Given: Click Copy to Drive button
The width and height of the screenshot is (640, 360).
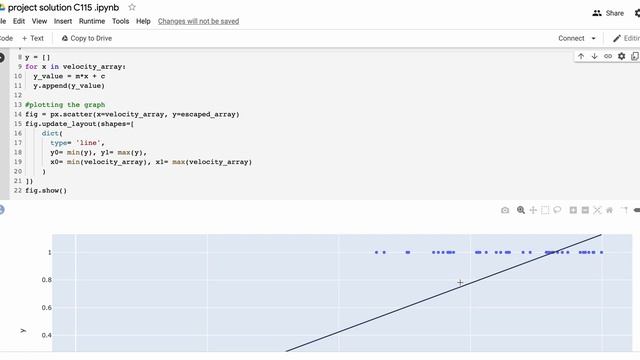Looking at the screenshot, I should click(x=87, y=38).
